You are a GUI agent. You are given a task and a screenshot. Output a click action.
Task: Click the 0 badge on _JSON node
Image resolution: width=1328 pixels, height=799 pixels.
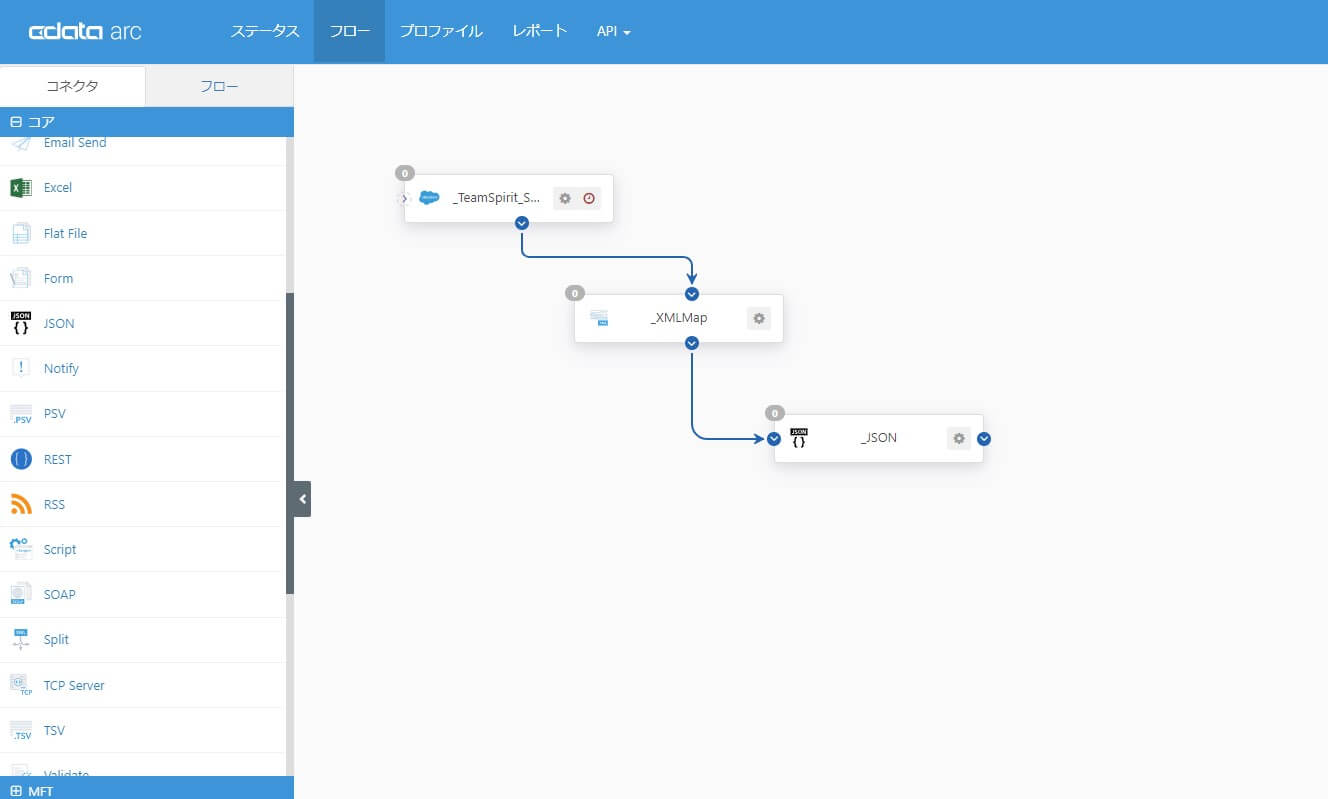coord(775,413)
